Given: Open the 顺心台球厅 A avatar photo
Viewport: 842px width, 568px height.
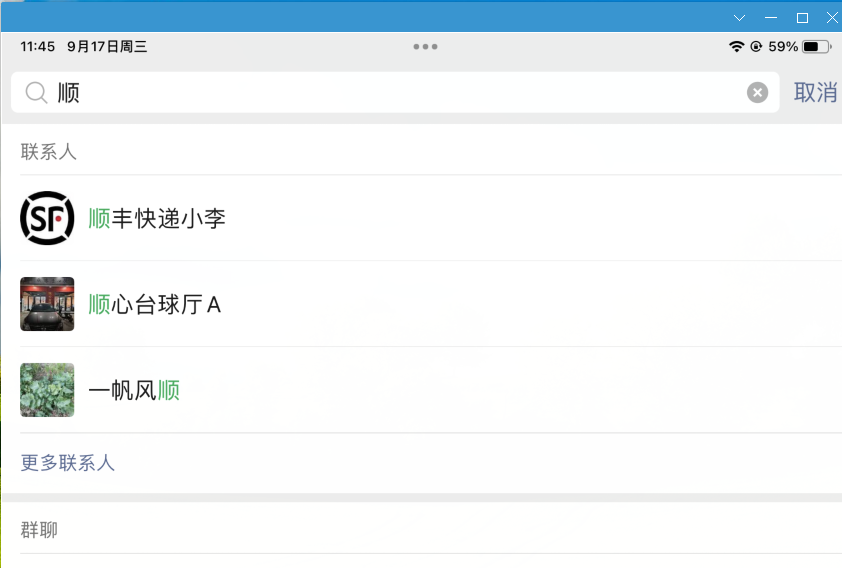Looking at the screenshot, I should pos(47,304).
